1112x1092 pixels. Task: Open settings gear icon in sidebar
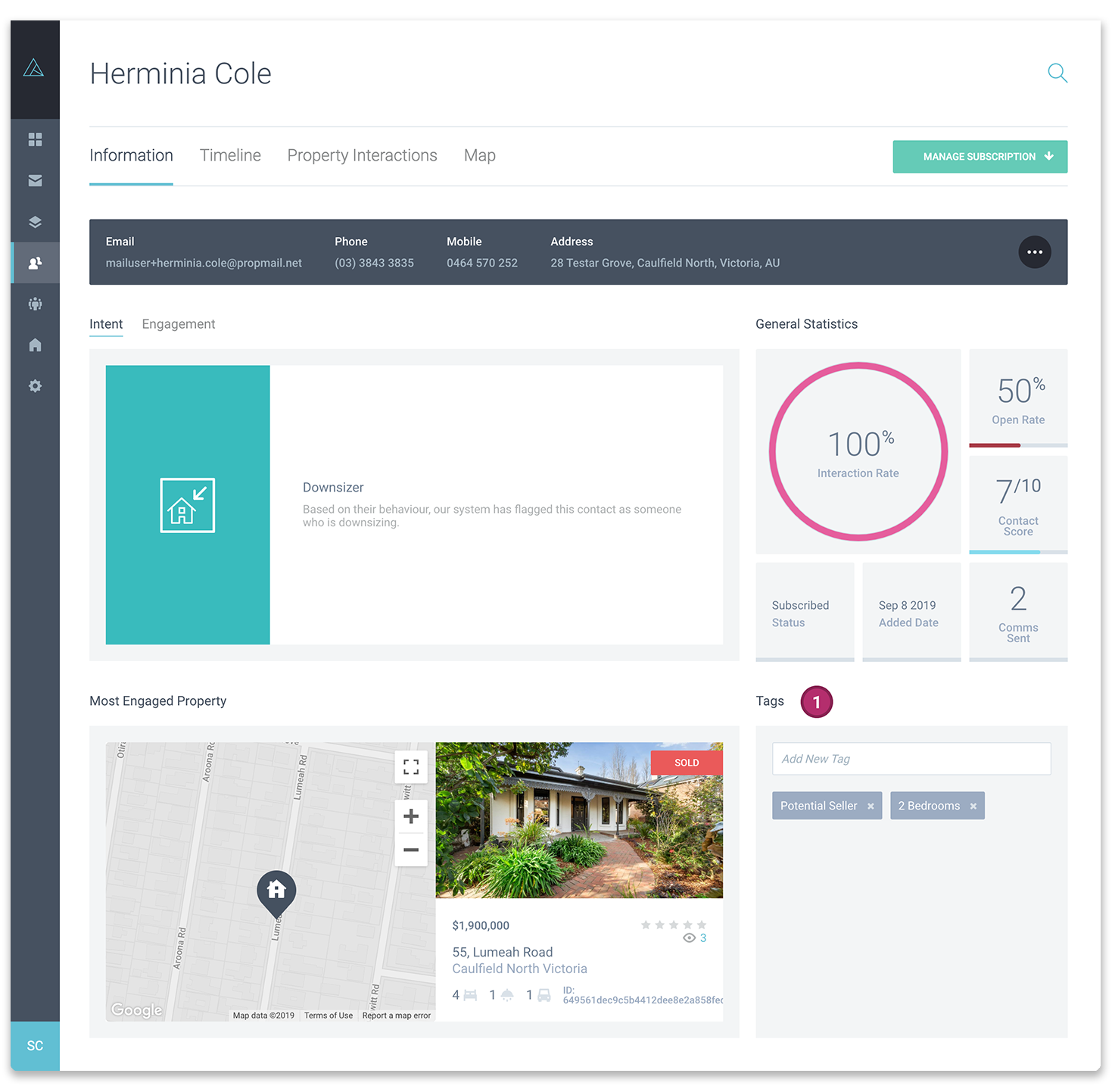tap(35, 385)
